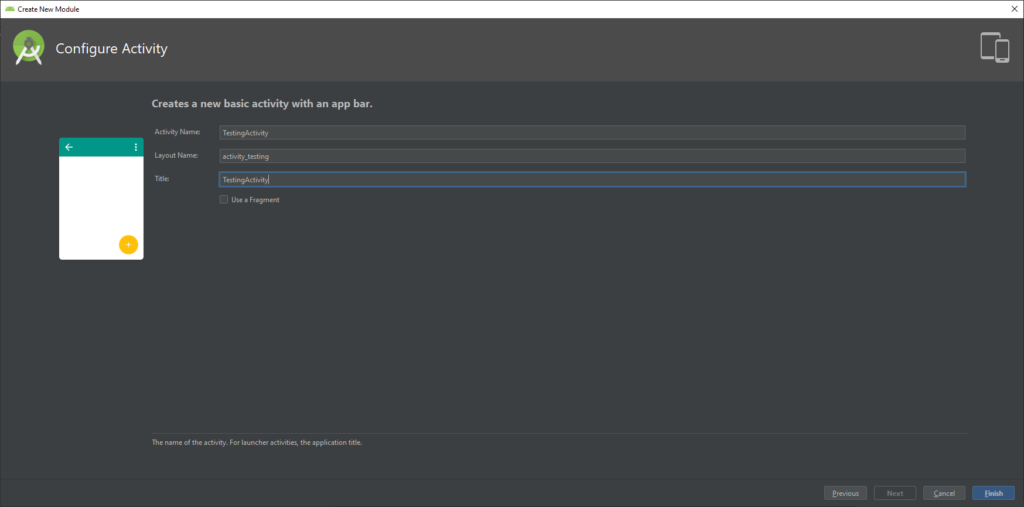Close the Create New Module dialog

pyautogui.click(x=1014, y=9)
